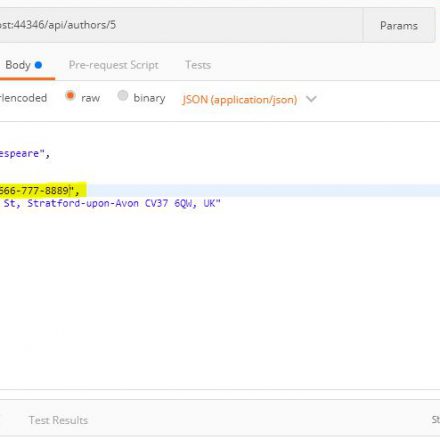Switch to the Pre-request Script tab
This screenshot has height=440, width=440.
click(113, 65)
